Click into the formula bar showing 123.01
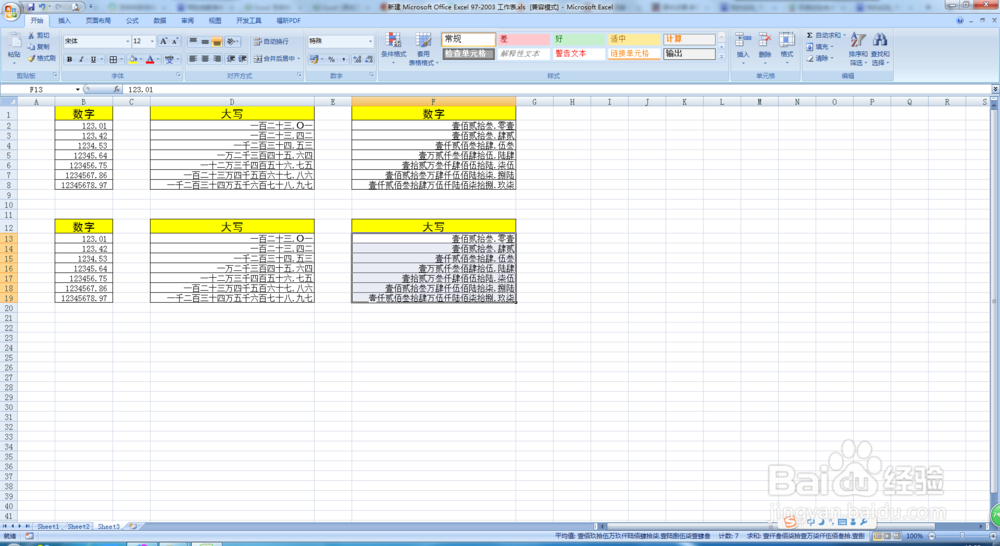The width and height of the screenshot is (1000, 546). click(x=555, y=90)
